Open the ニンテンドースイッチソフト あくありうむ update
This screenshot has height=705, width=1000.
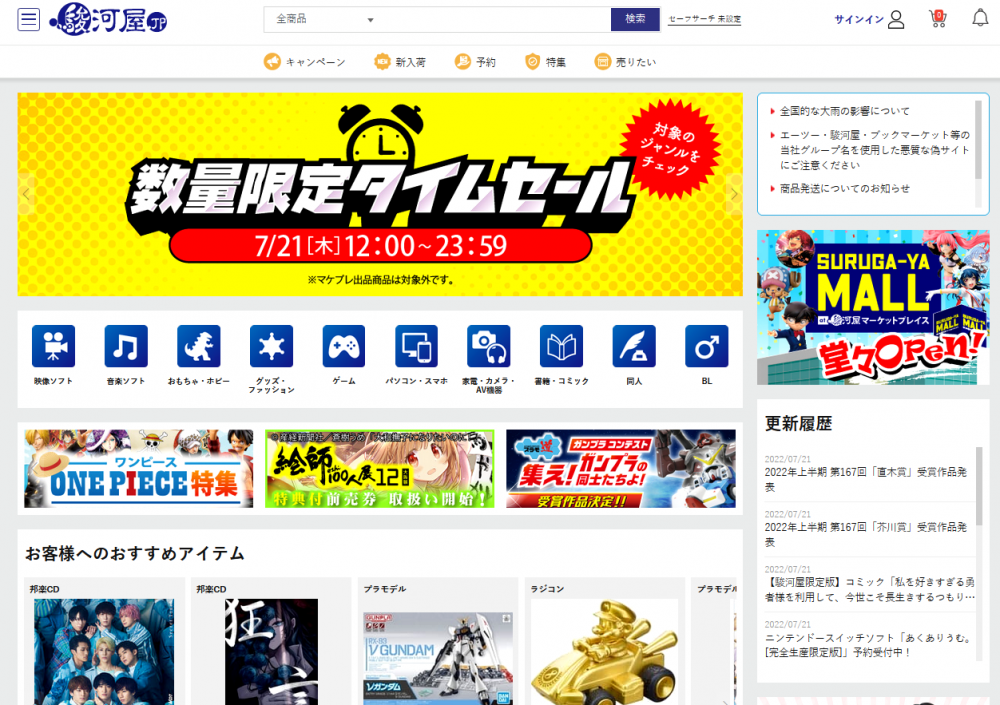868,645
